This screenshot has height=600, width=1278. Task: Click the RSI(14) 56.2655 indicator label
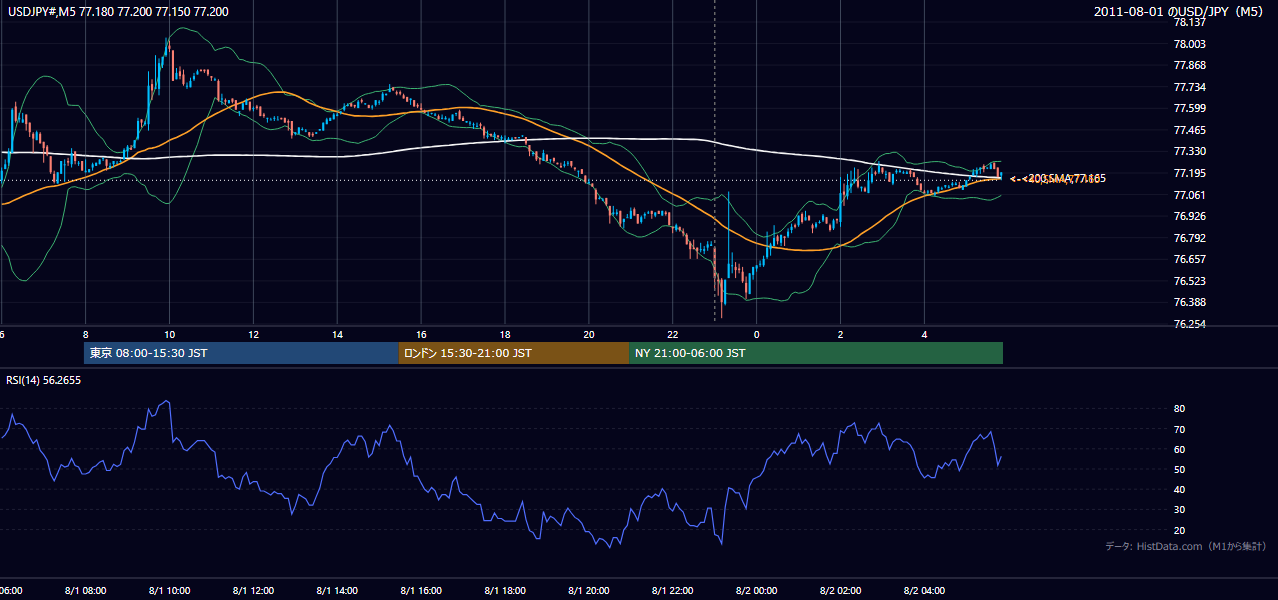pyautogui.click(x=44, y=380)
